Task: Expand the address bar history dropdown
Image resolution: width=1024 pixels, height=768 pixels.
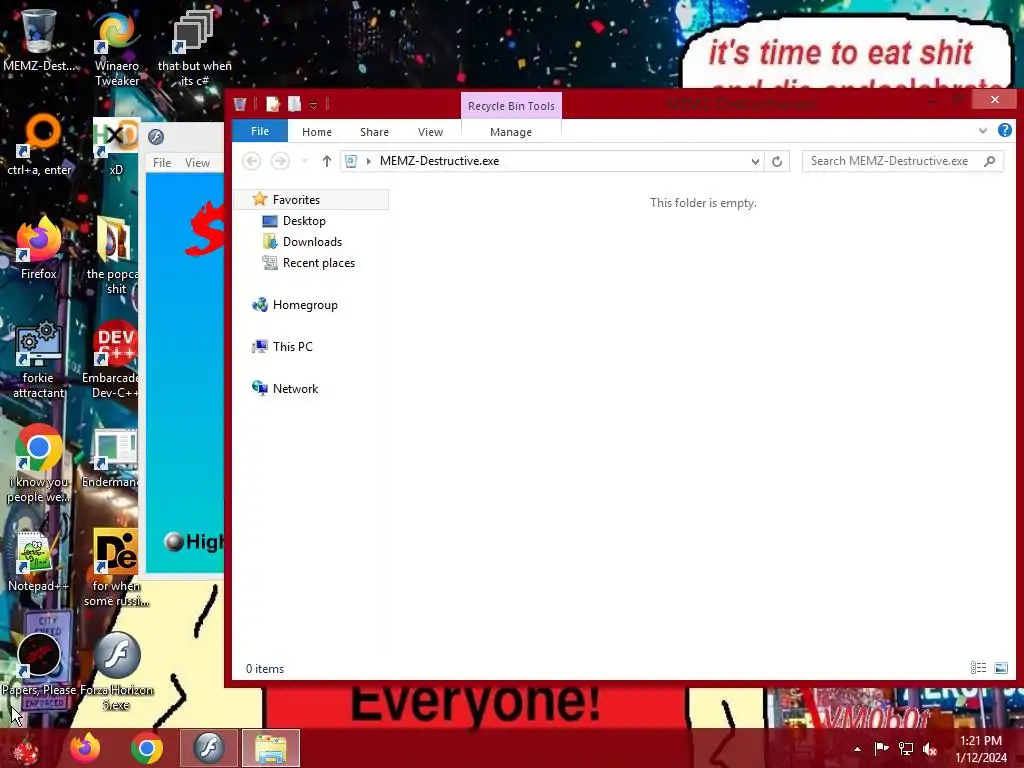Action: [x=755, y=161]
